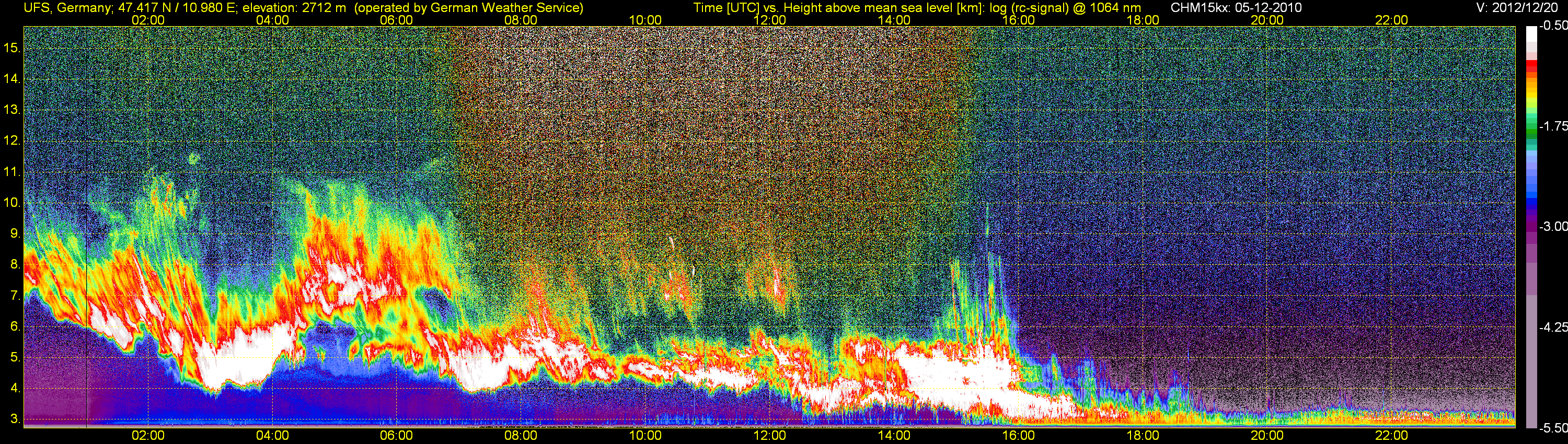Image resolution: width=1568 pixels, height=444 pixels.
Task: Click the 22:00 label on the upper time axis
Action: coord(1391,20)
